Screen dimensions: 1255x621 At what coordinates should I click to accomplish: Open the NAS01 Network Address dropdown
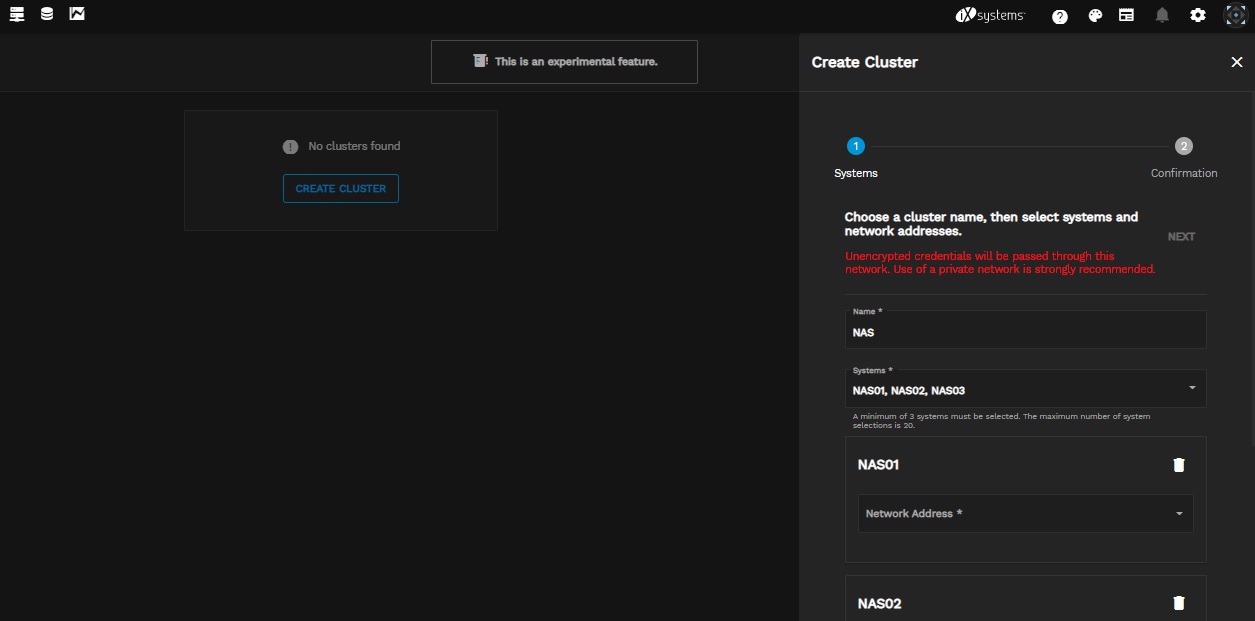pos(1026,513)
